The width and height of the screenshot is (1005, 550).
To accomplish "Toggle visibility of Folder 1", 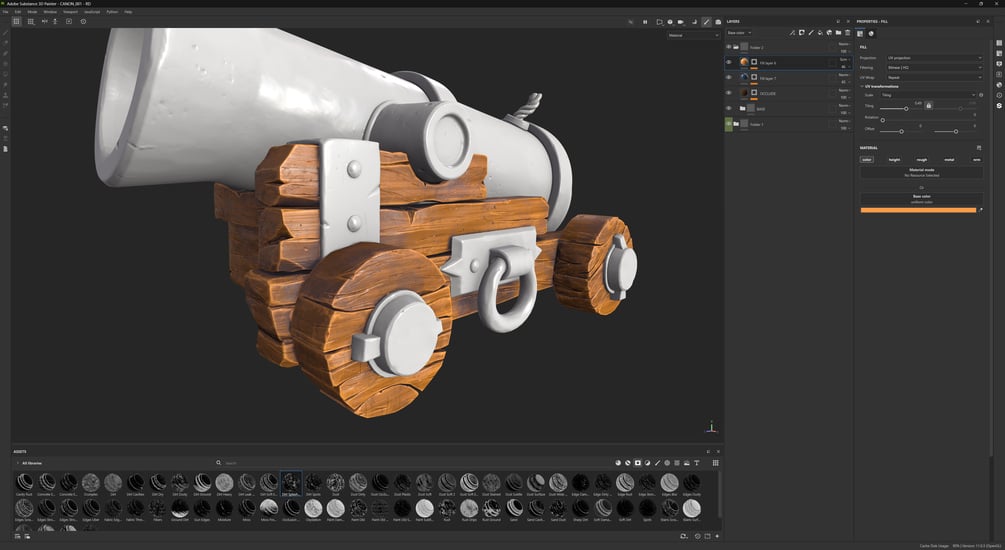I will click(729, 124).
